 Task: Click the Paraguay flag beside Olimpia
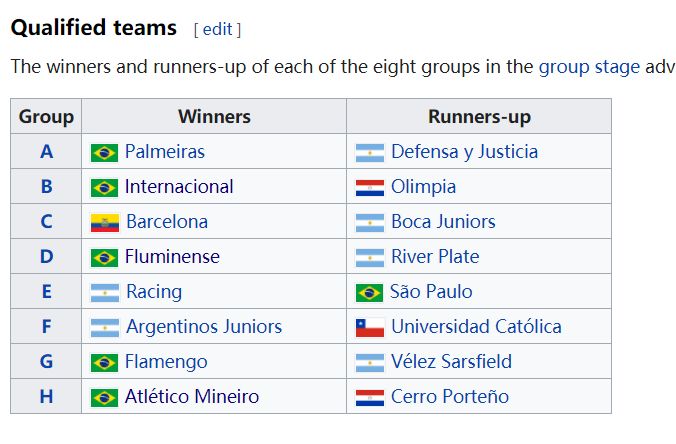[370, 188]
